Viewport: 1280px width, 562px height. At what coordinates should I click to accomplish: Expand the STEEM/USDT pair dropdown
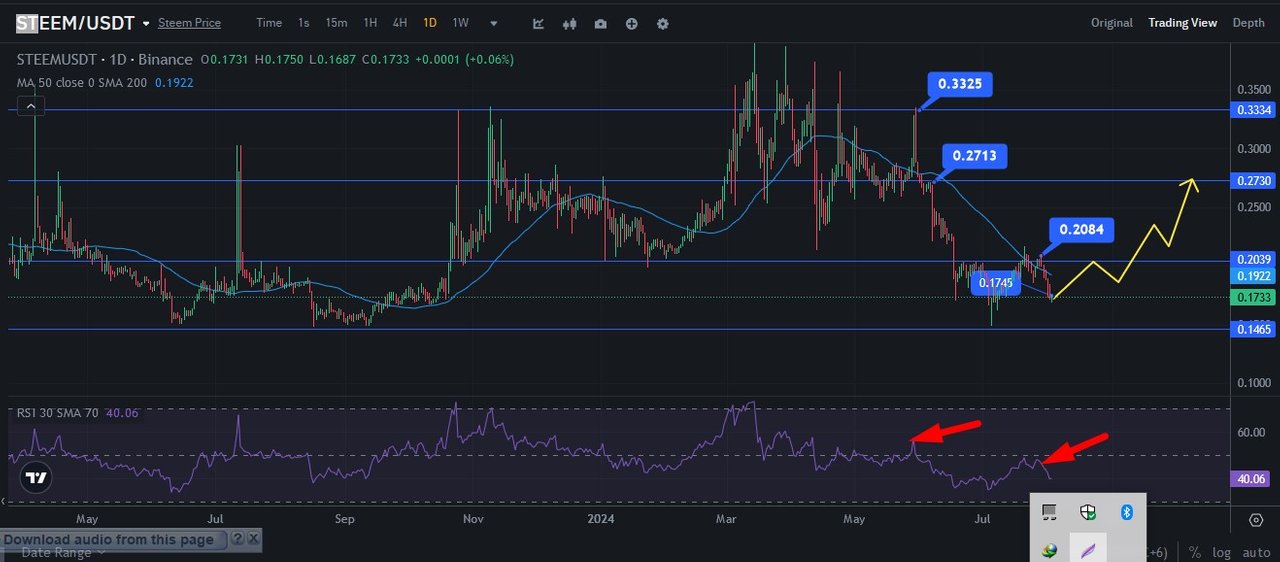tap(146, 23)
